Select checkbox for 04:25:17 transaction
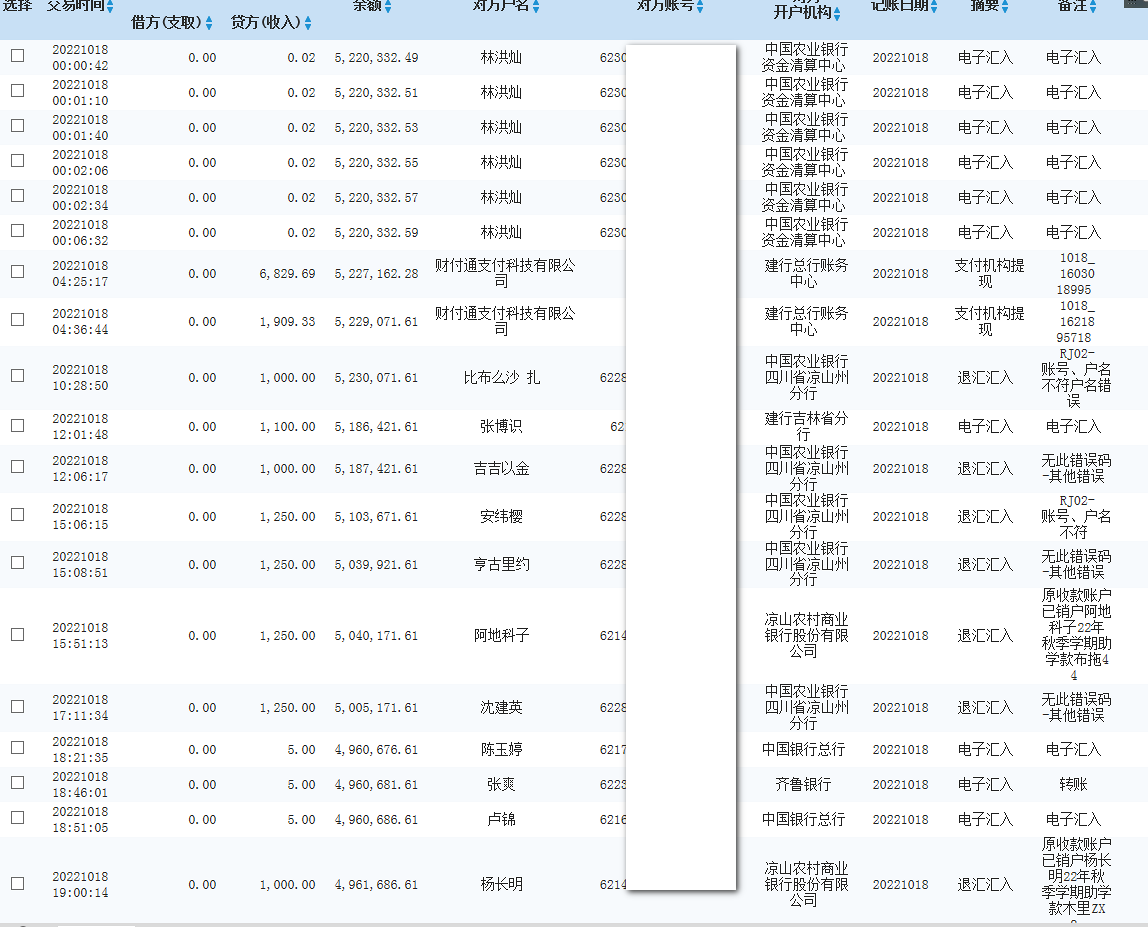The image size is (1148, 927). point(18,272)
